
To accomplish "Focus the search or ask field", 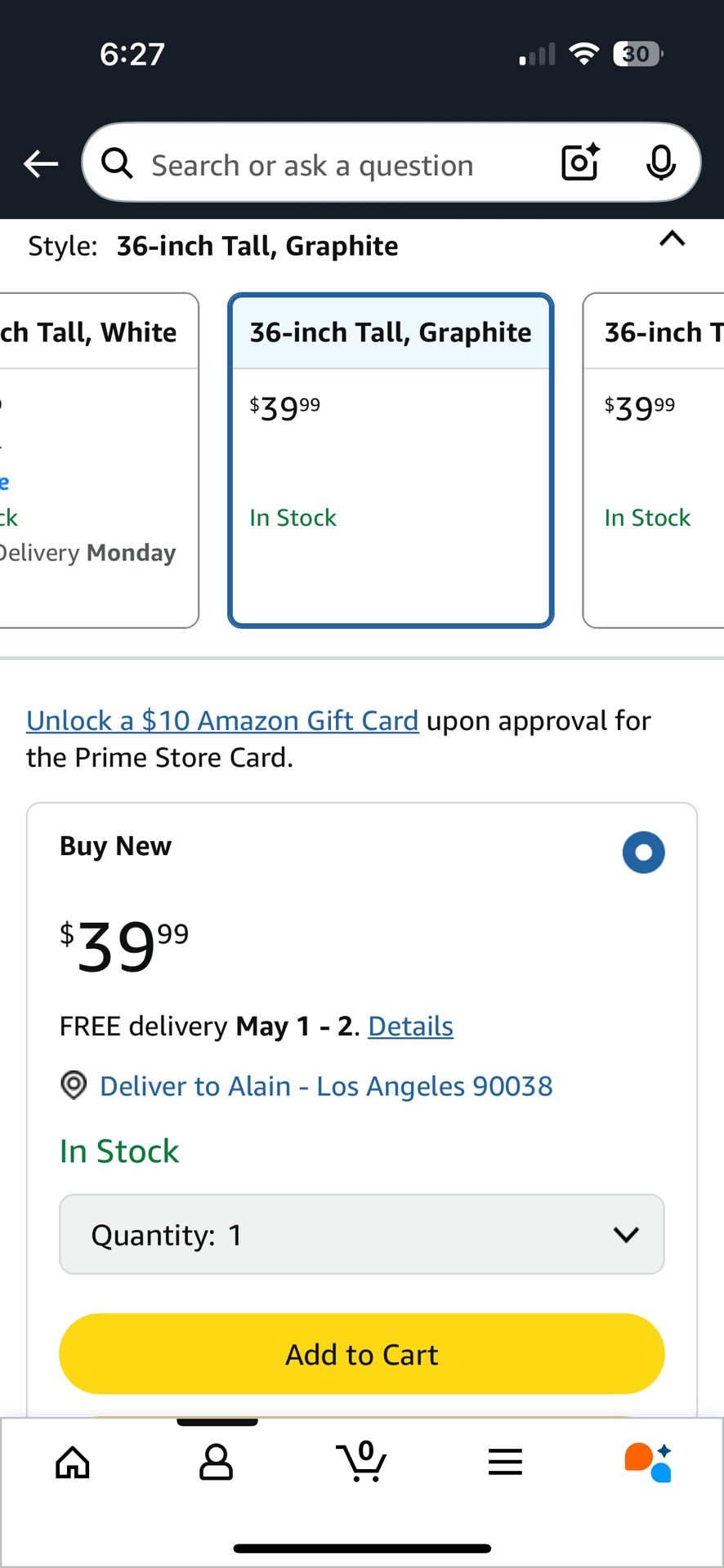I will point(327,165).
